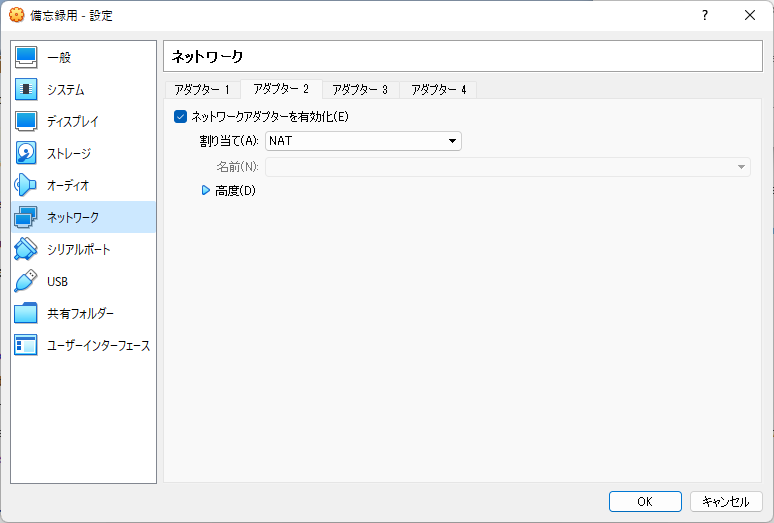Confirm settings with OK button

point(645,502)
